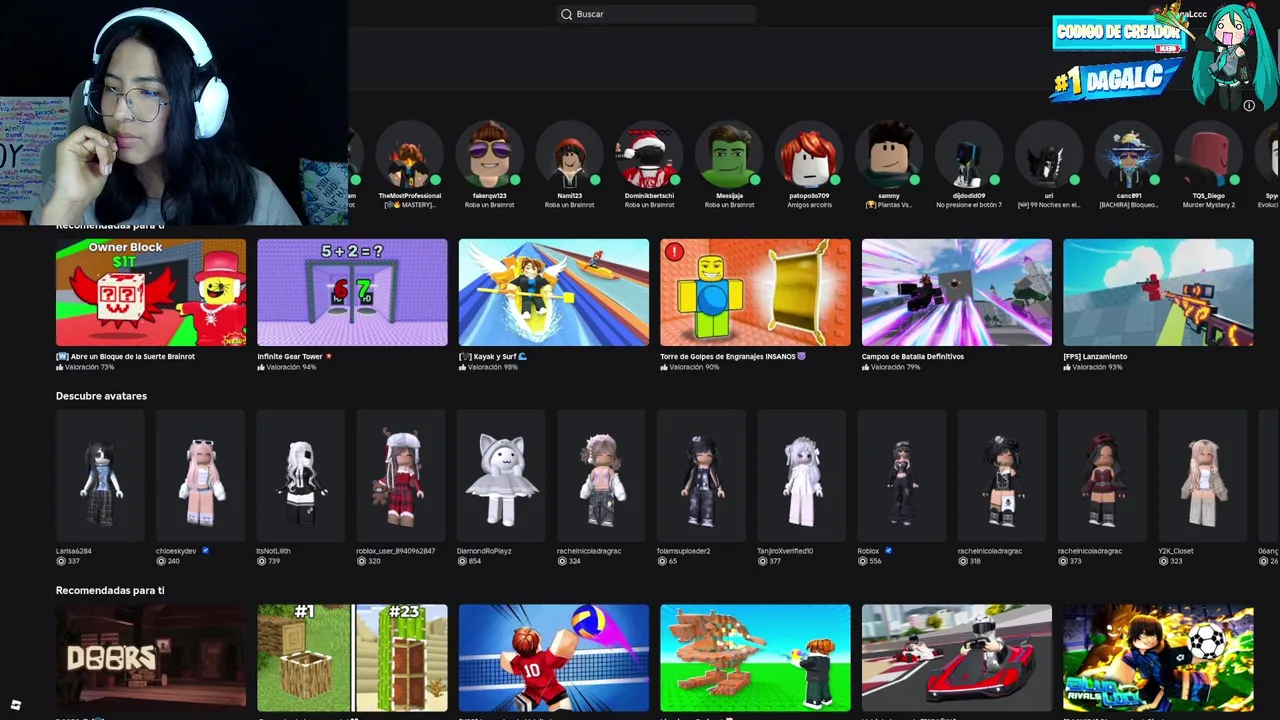Select Y2K_Closet avatar card
1280x720 pixels.
point(1202,476)
